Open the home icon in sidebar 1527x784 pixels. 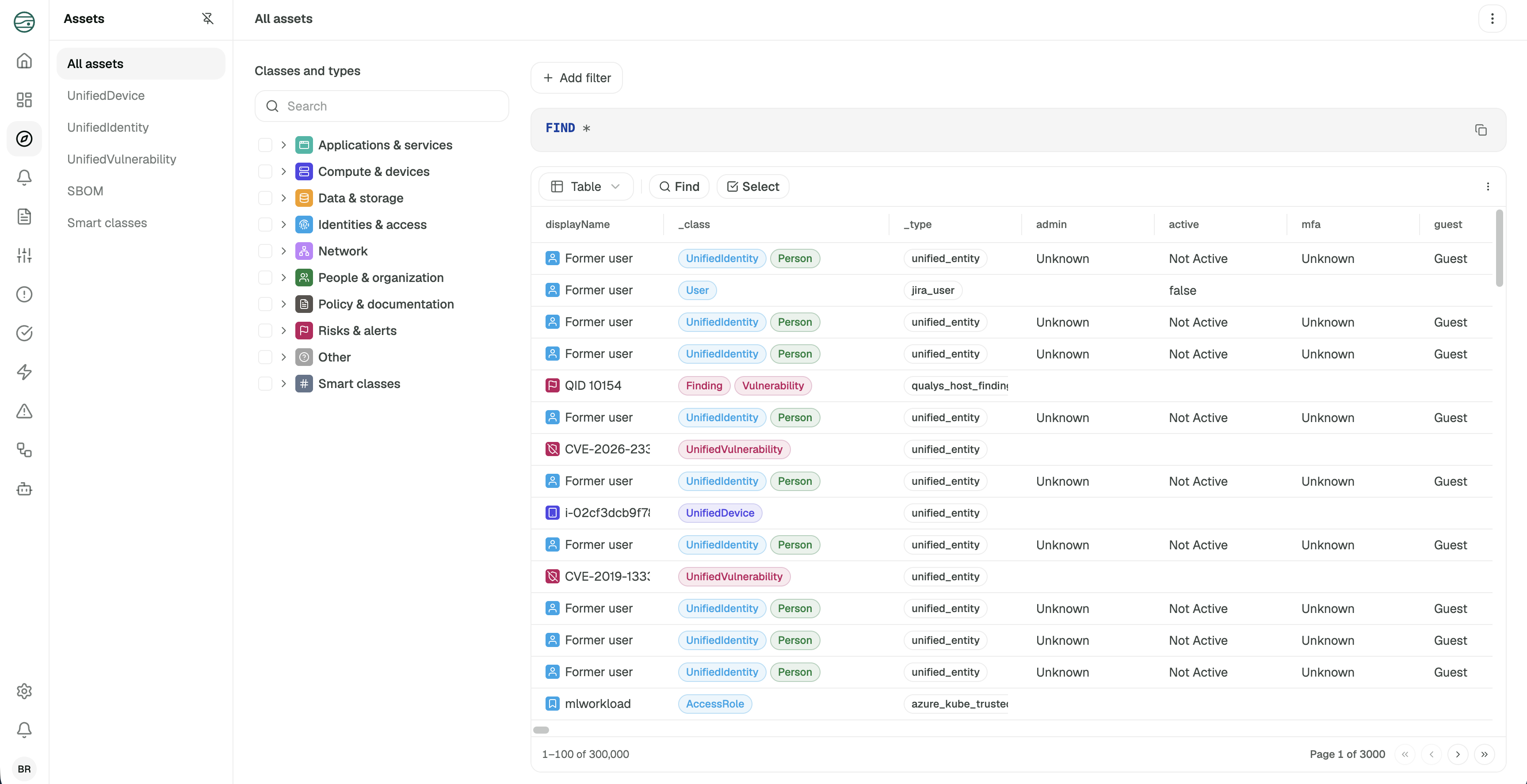coord(24,61)
